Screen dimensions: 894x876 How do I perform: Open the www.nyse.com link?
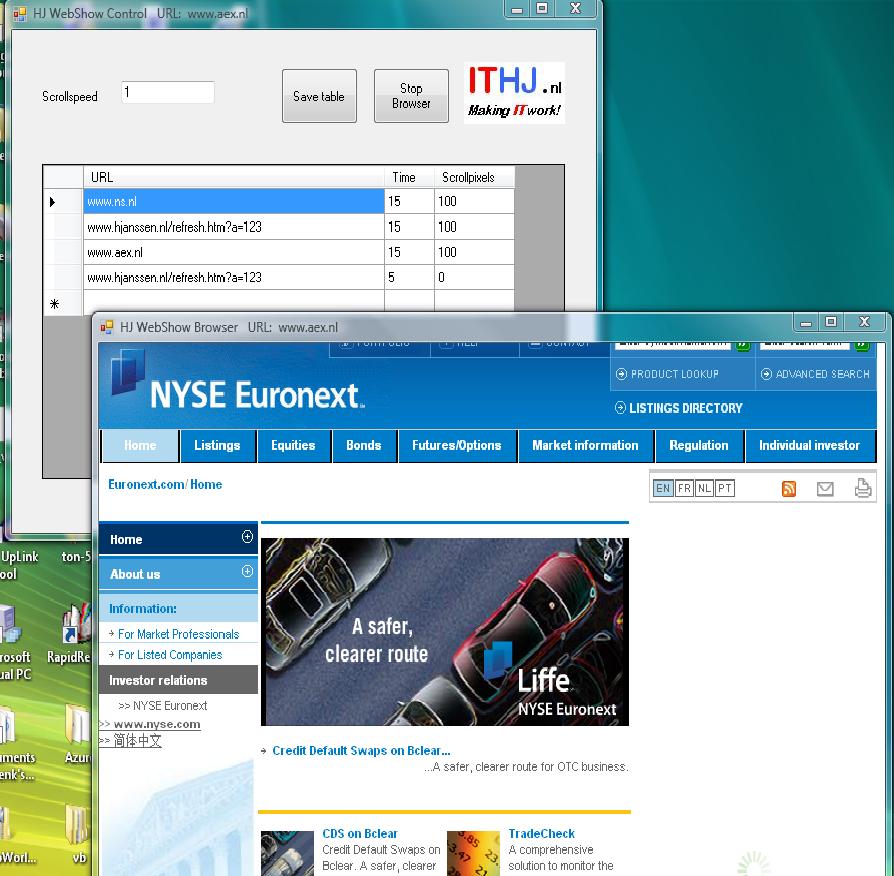point(157,724)
